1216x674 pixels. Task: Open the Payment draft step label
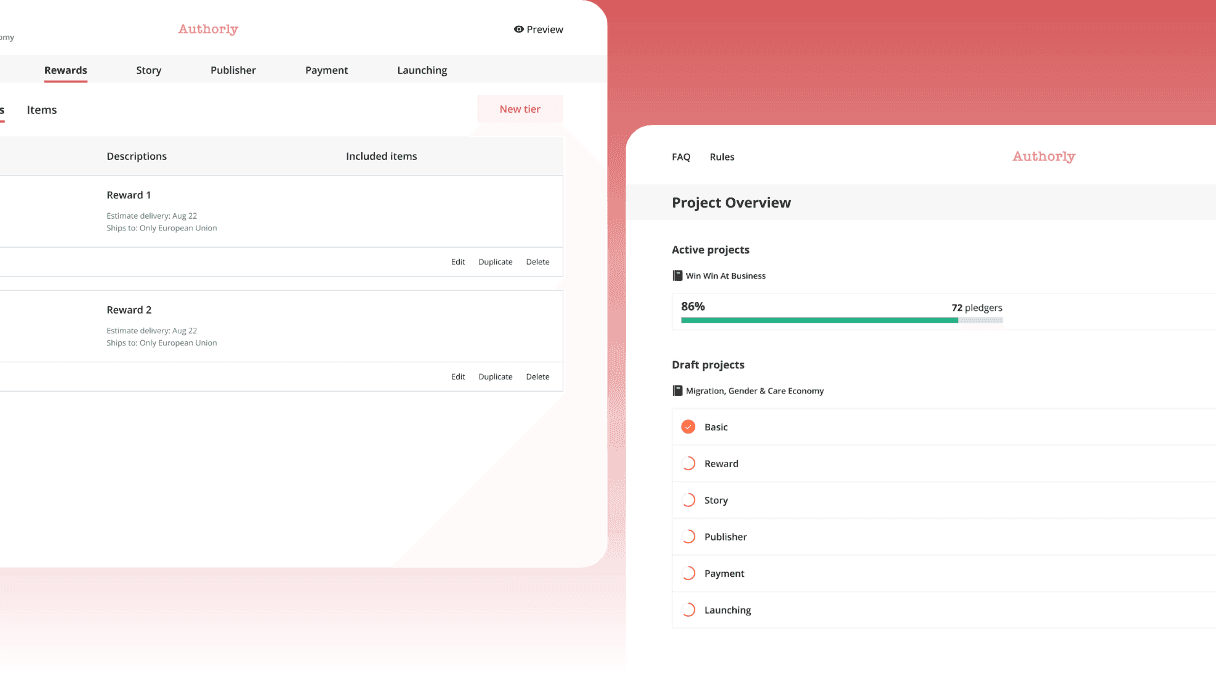pos(724,574)
